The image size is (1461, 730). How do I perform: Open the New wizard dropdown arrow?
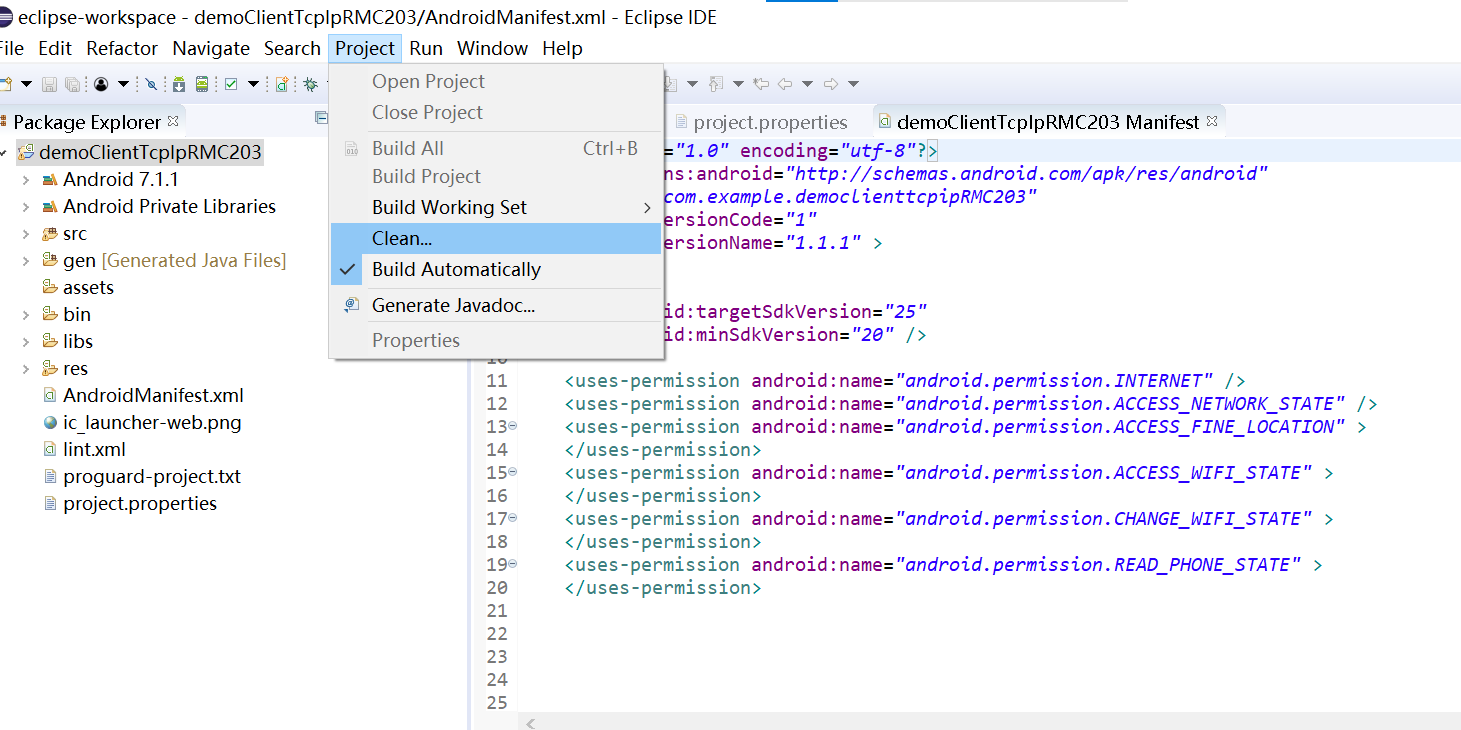(x=26, y=84)
